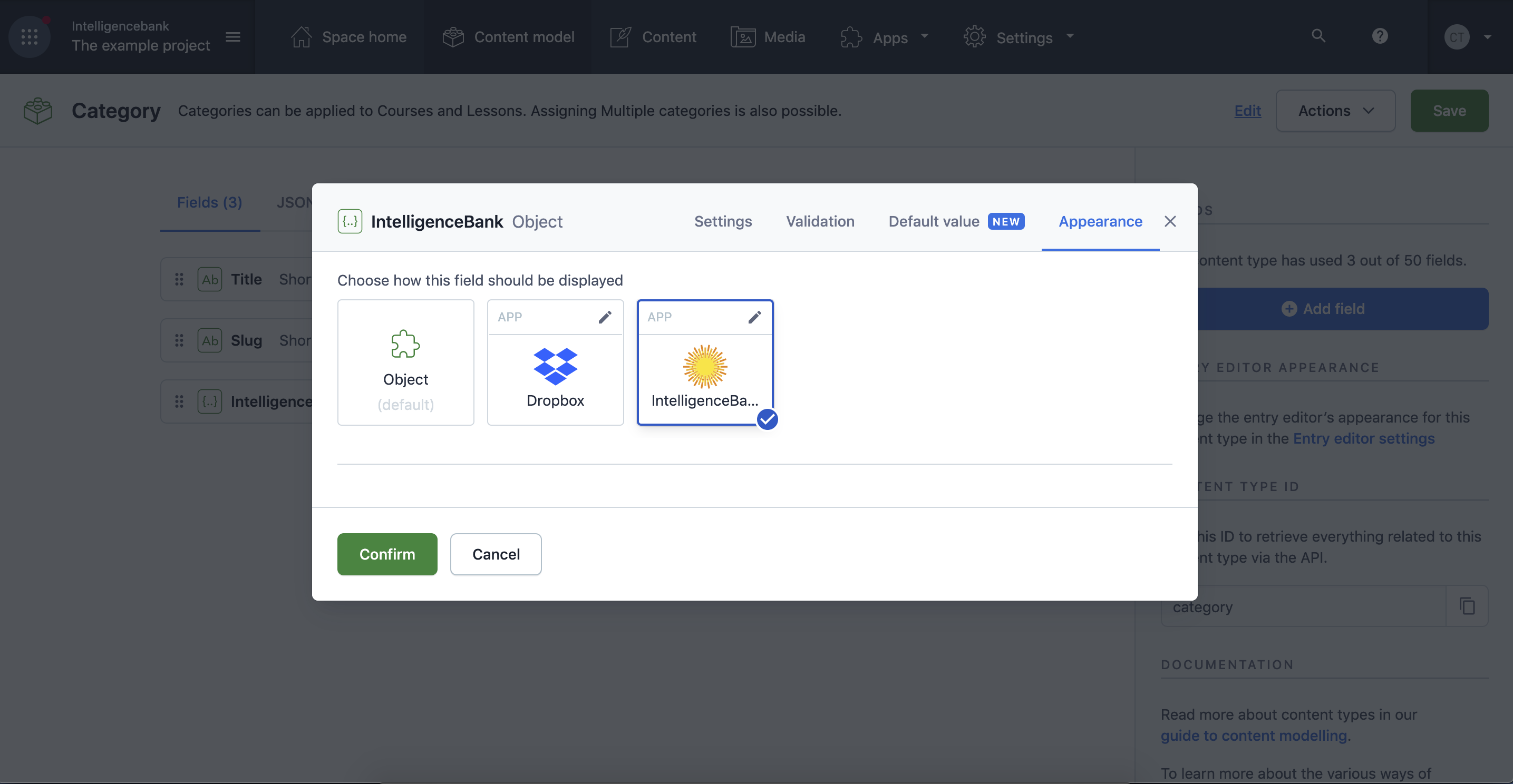The image size is (1513, 784).
Task: Click the pencil icon on IntelligenceBank app card
Action: pos(754,318)
